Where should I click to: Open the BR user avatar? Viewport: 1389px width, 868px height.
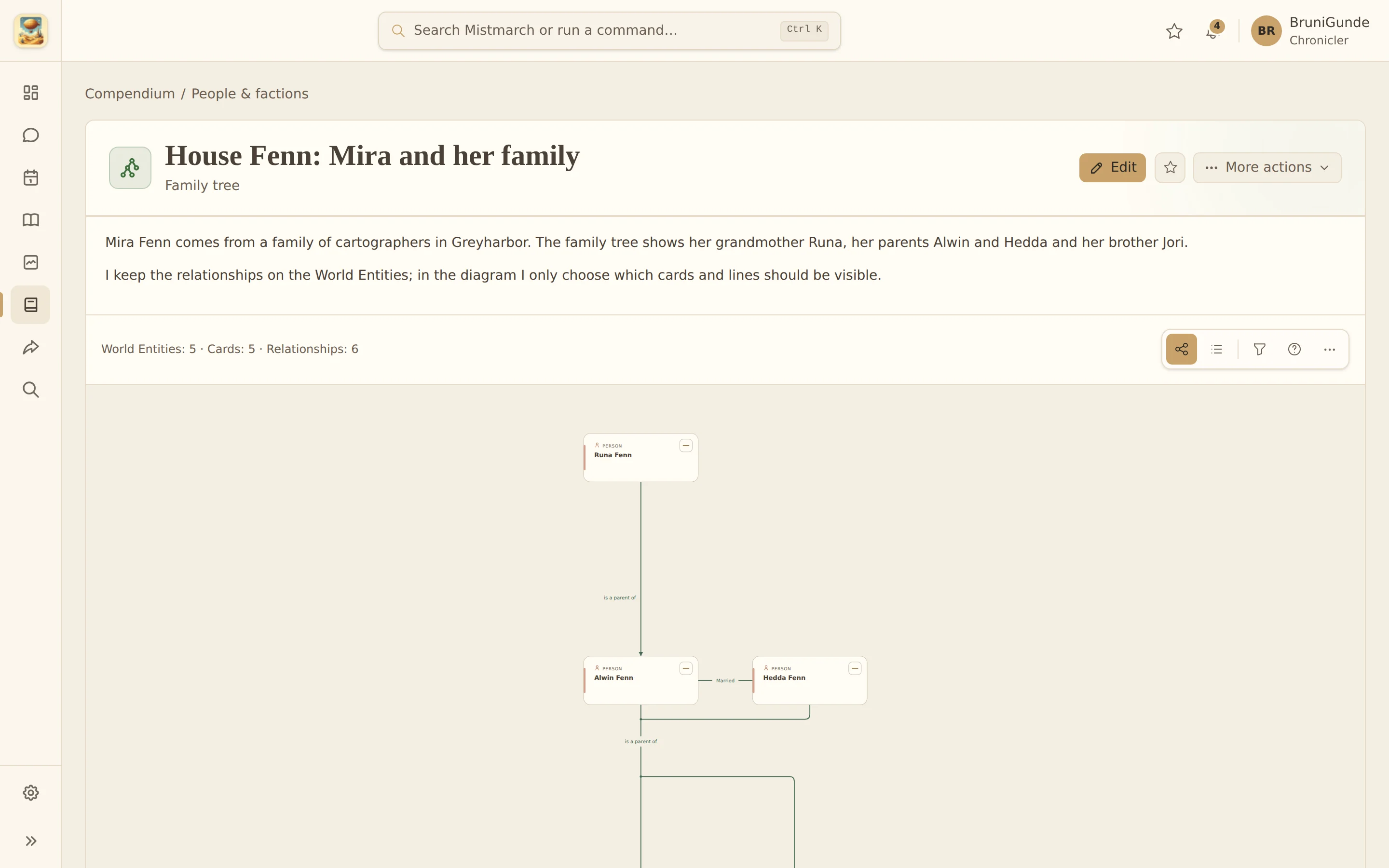coord(1266,31)
